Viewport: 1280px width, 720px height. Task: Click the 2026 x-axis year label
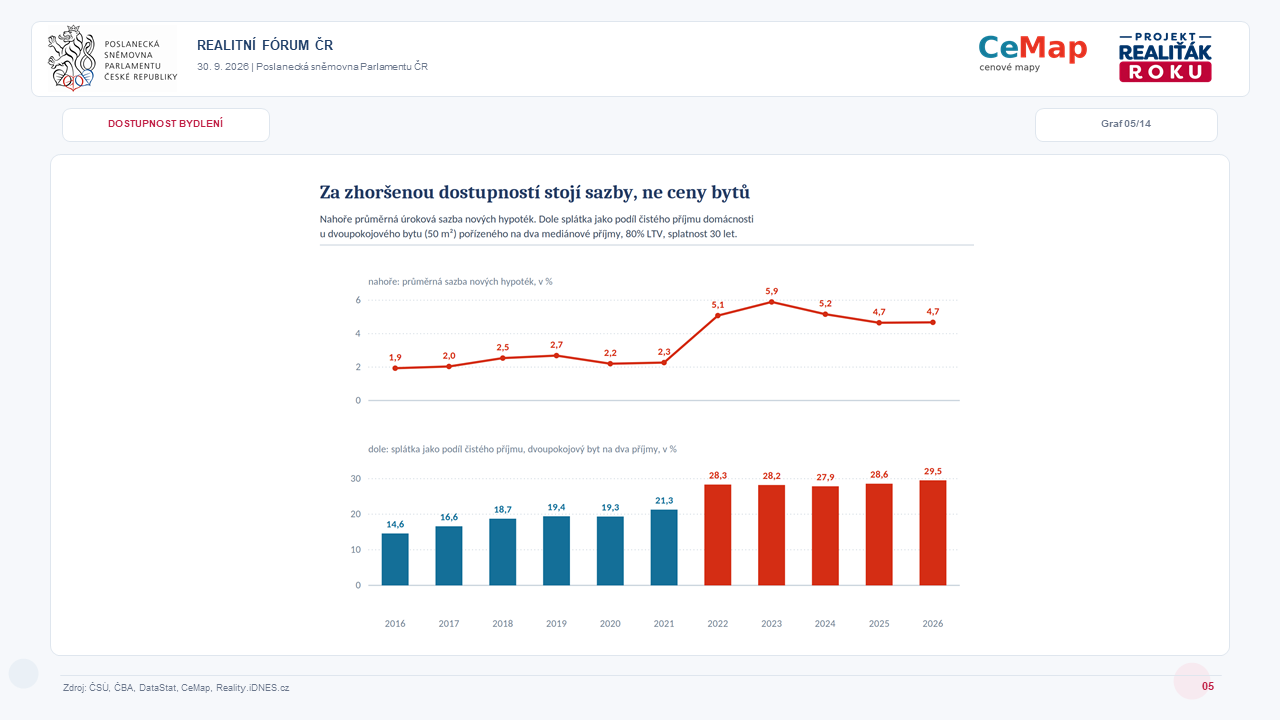[933, 624]
